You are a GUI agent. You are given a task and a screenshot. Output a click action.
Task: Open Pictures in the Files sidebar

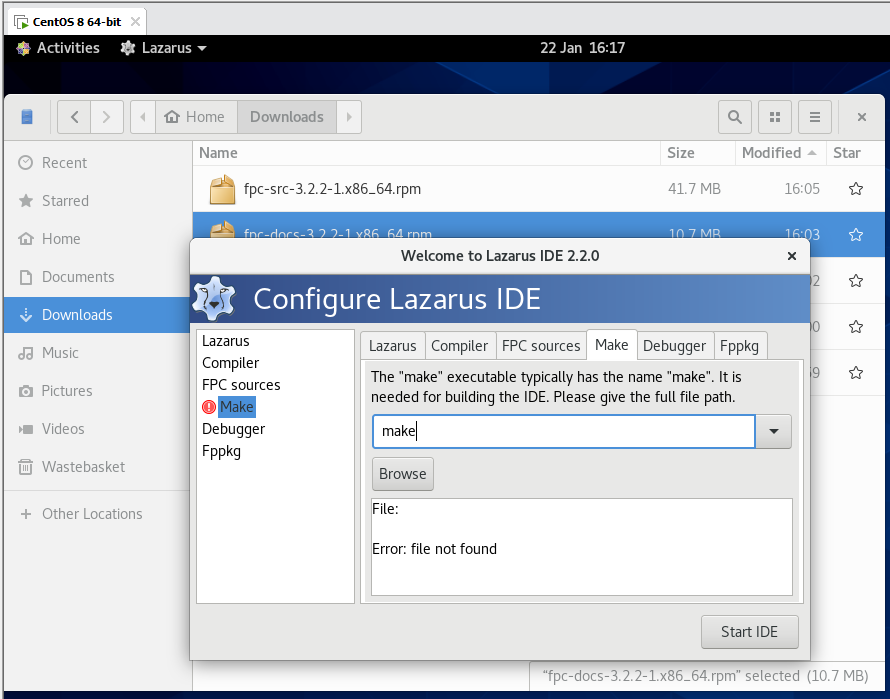96,391
